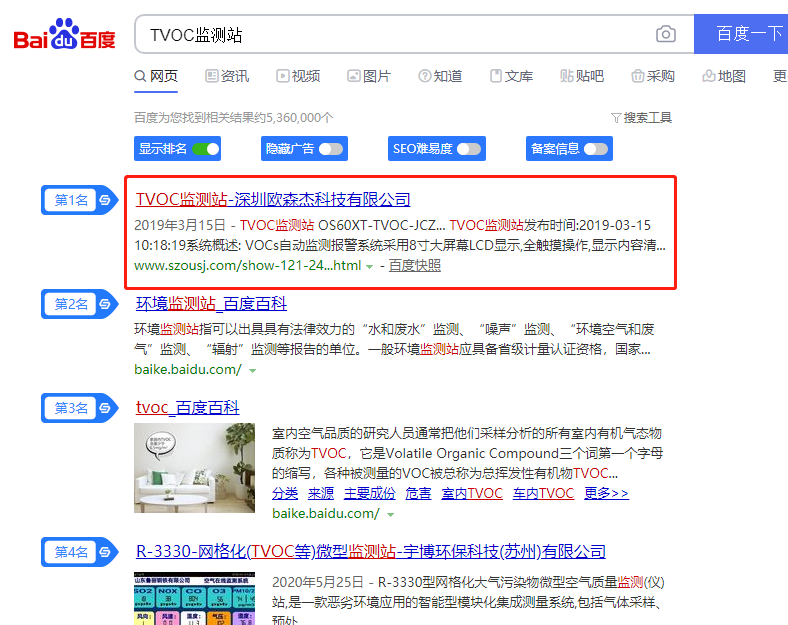
Task: Open the 图片 tab
Action: (369, 76)
